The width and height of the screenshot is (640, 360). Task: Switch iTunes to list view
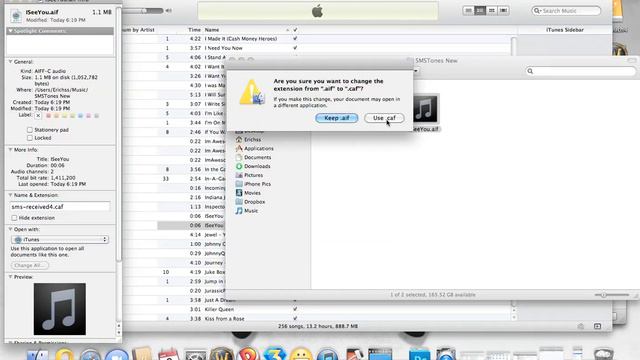tap(469, 11)
